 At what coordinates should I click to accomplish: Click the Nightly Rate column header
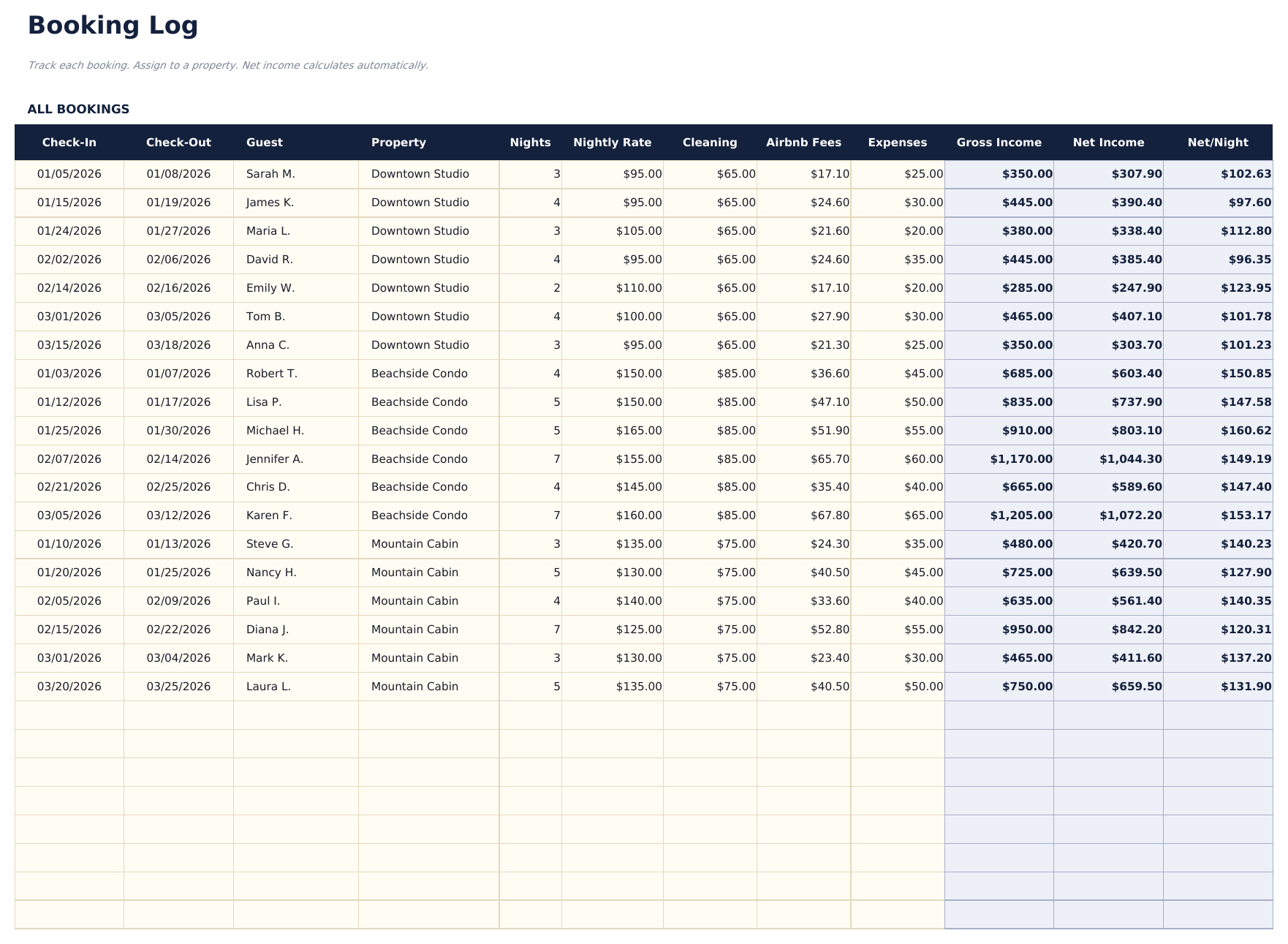613,143
